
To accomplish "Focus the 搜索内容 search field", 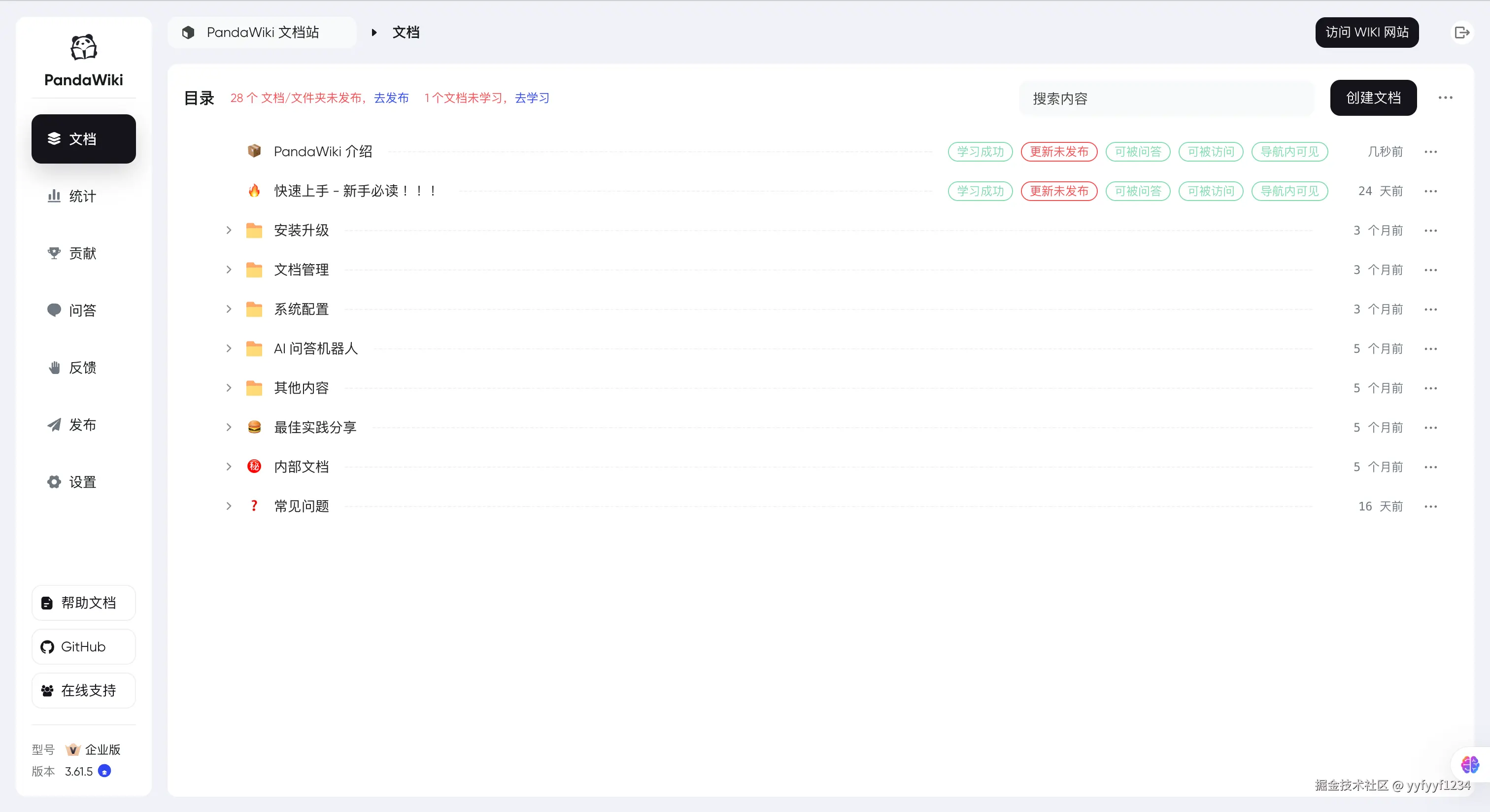I will click(x=1165, y=99).
